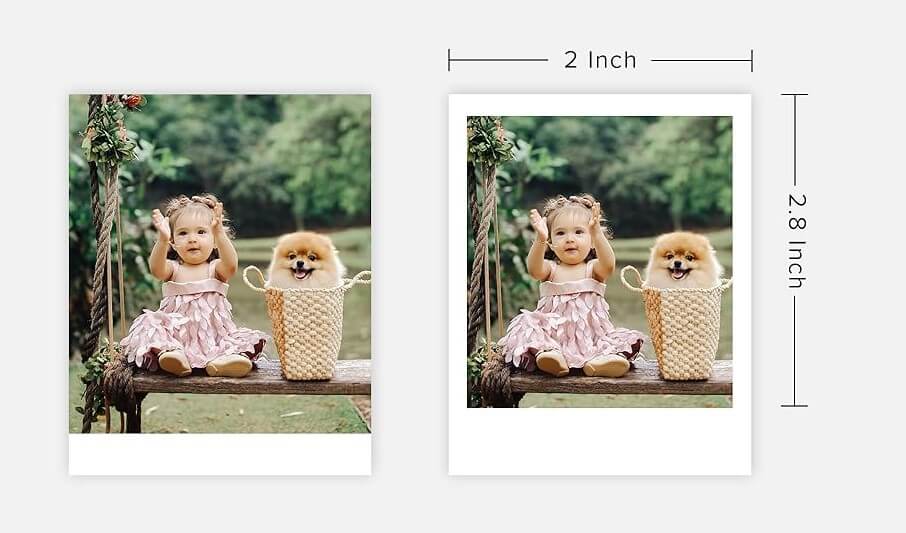The height and width of the screenshot is (533, 906).
Task: Click the red flower atop left photo's rope
Action: point(132,102)
